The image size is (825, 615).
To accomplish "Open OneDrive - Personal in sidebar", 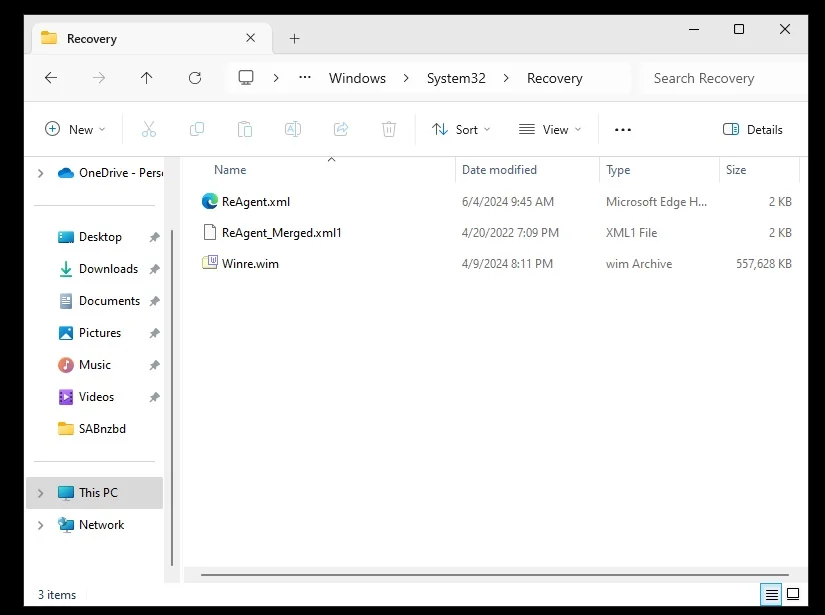I will [x=110, y=173].
